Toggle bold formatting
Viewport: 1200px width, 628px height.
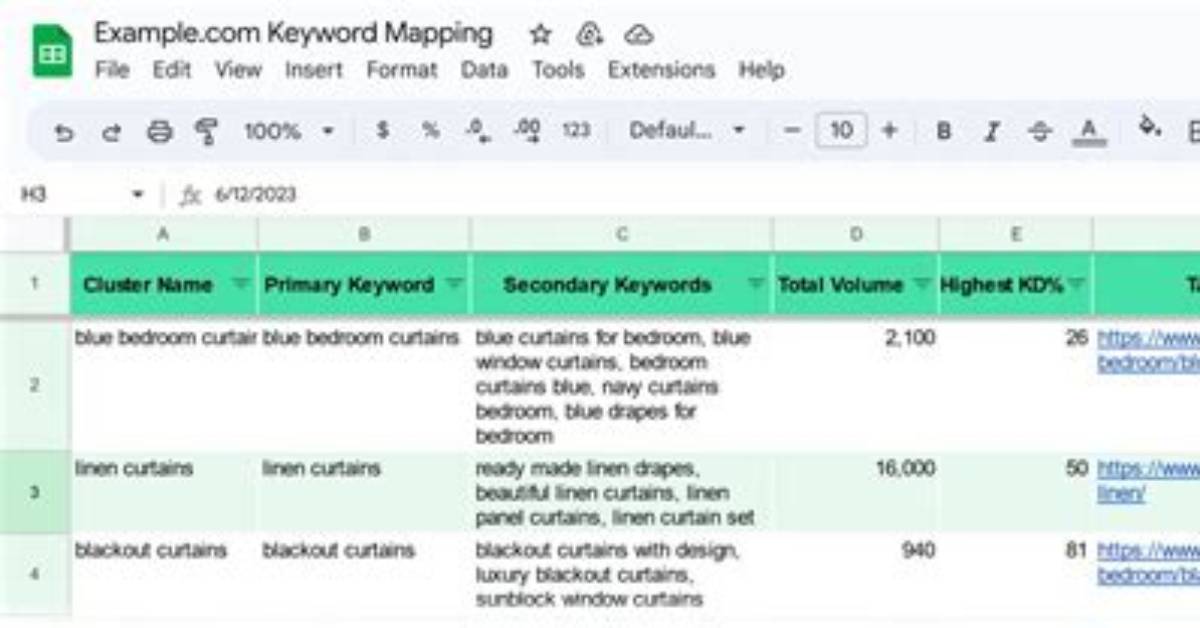943,131
